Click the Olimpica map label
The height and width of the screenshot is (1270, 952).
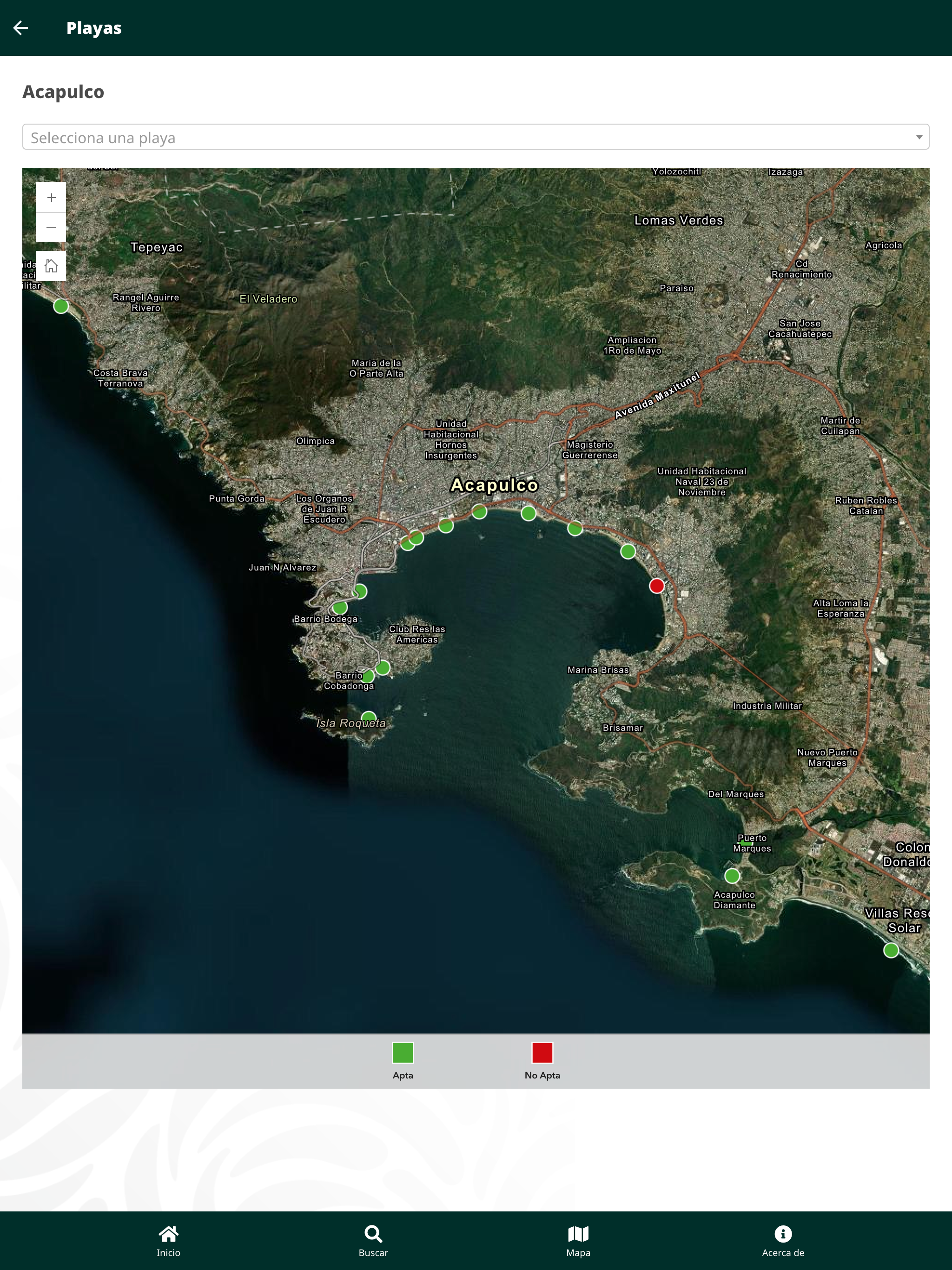point(315,441)
